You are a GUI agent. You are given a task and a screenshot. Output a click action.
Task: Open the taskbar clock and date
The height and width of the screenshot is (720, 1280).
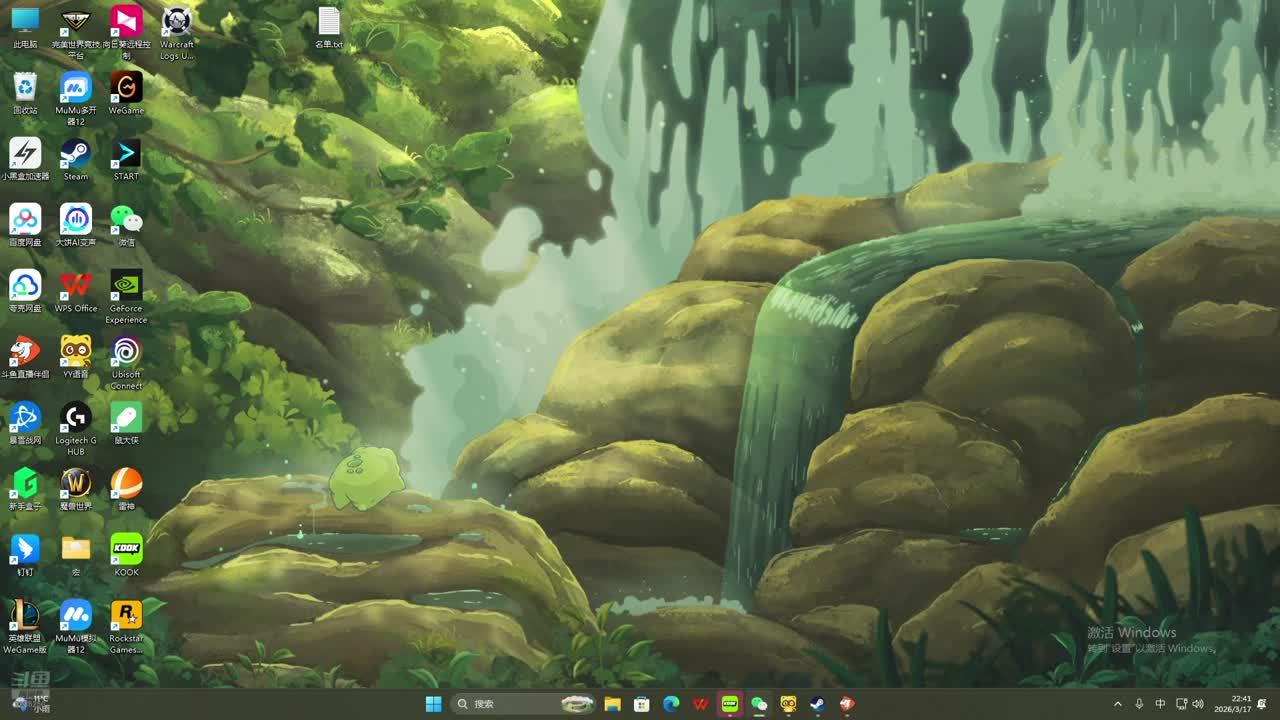(x=1241, y=704)
